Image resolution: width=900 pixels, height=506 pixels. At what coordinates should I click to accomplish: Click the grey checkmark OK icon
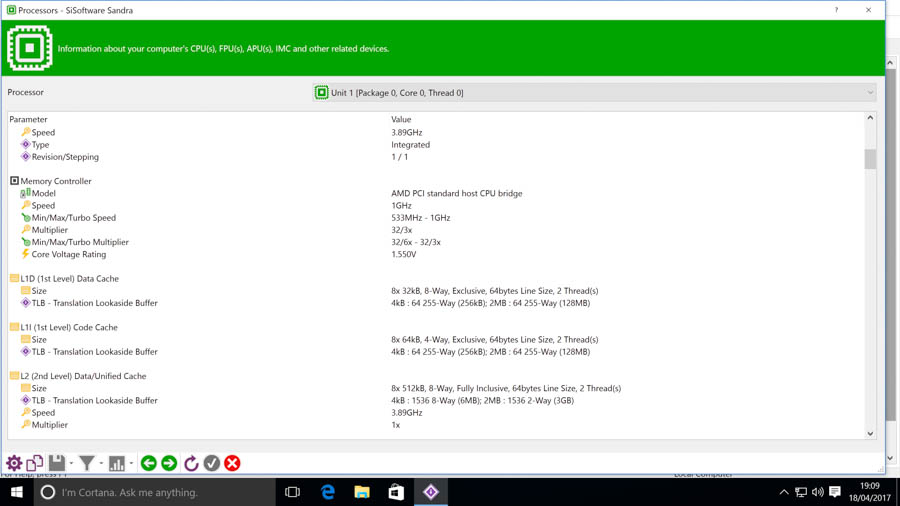[x=212, y=463]
